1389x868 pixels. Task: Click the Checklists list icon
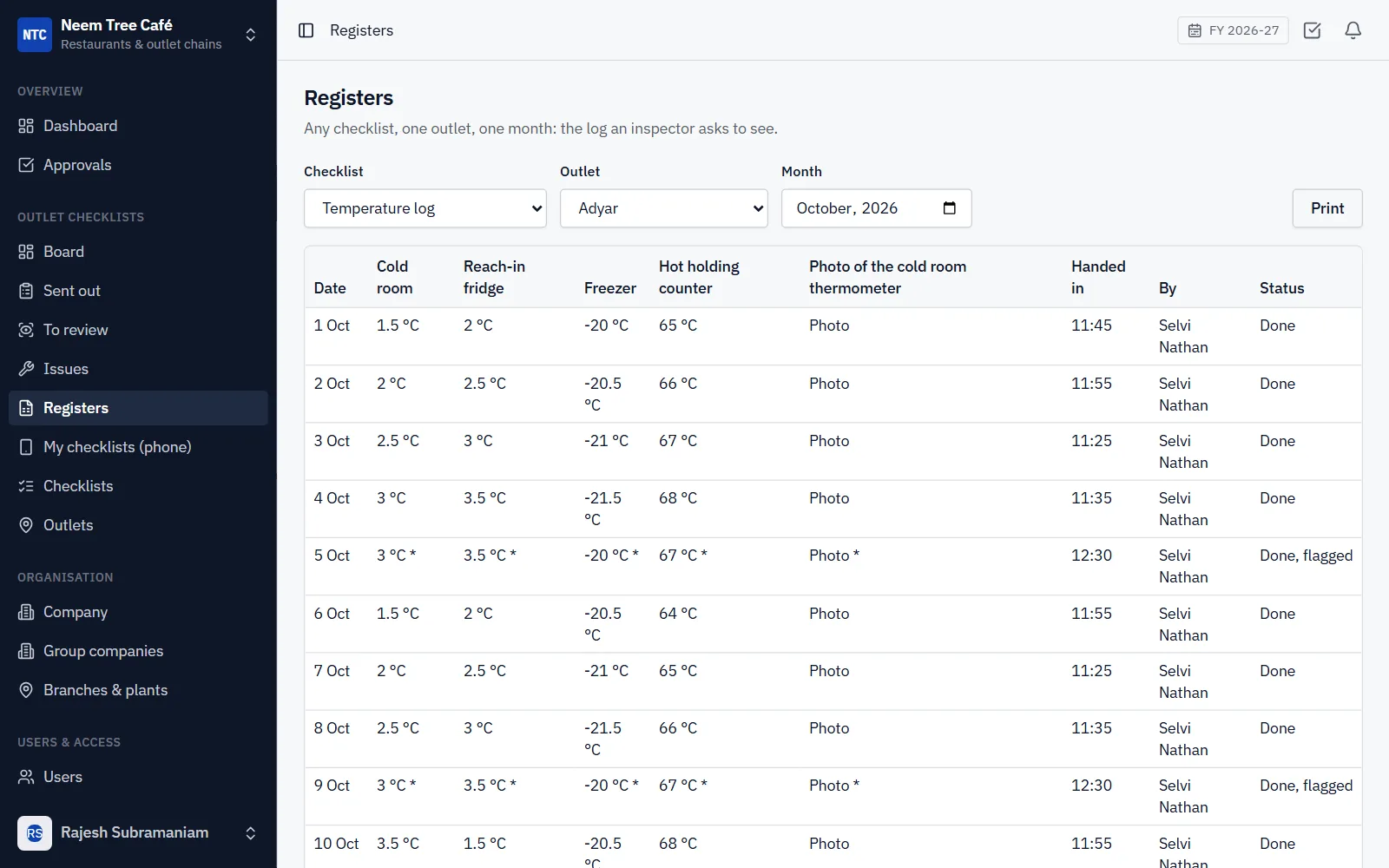click(26, 486)
